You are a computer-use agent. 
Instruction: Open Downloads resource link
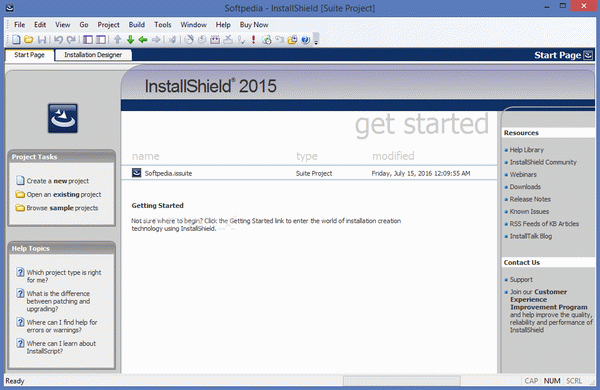click(x=525, y=187)
